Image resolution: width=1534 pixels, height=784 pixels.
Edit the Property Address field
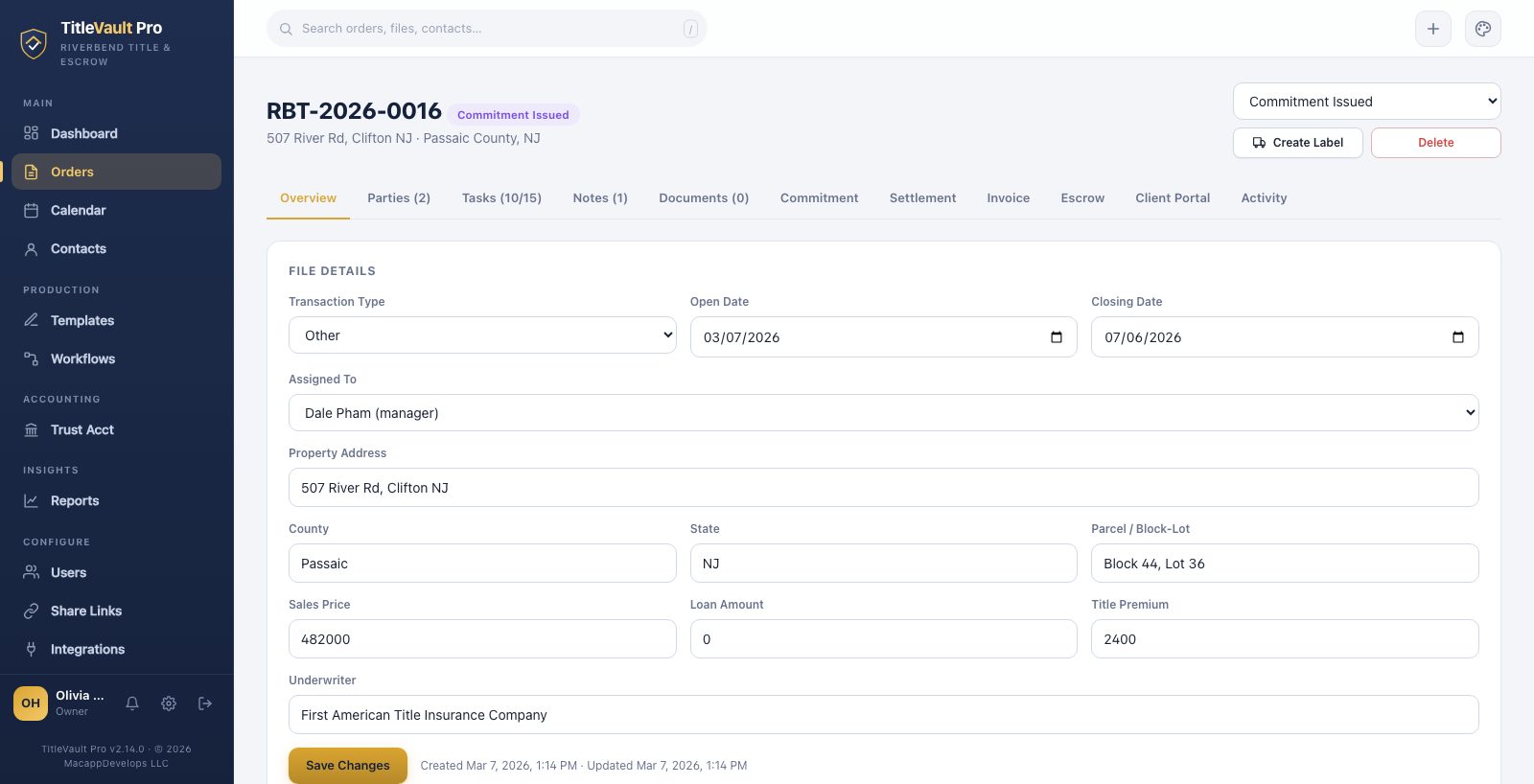tap(884, 488)
